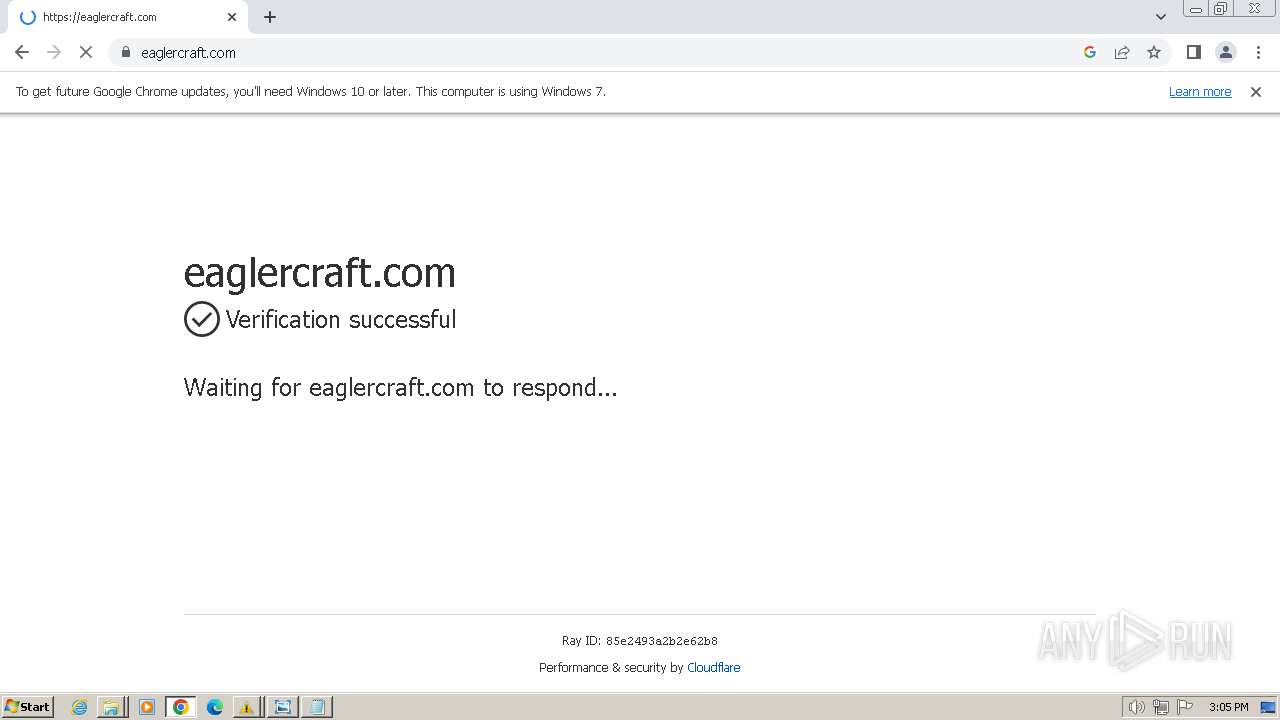This screenshot has width=1280, height=720.
Task: Open the Action Center flag icon
Action: coord(1185,707)
